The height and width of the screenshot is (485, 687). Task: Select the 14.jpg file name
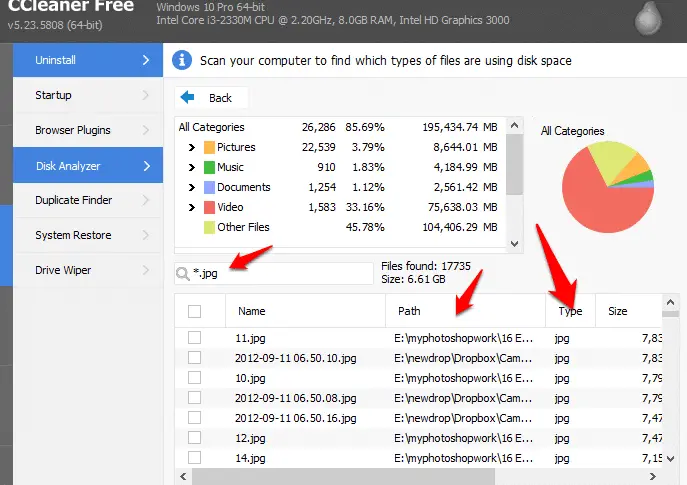point(250,458)
